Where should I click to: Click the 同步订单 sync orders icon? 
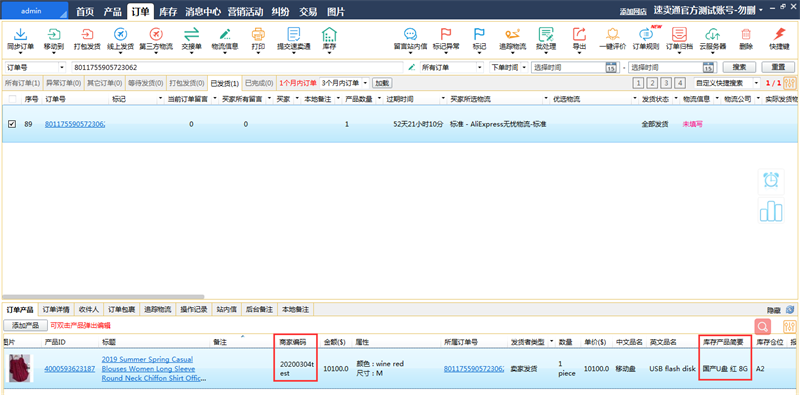pos(20,35)
